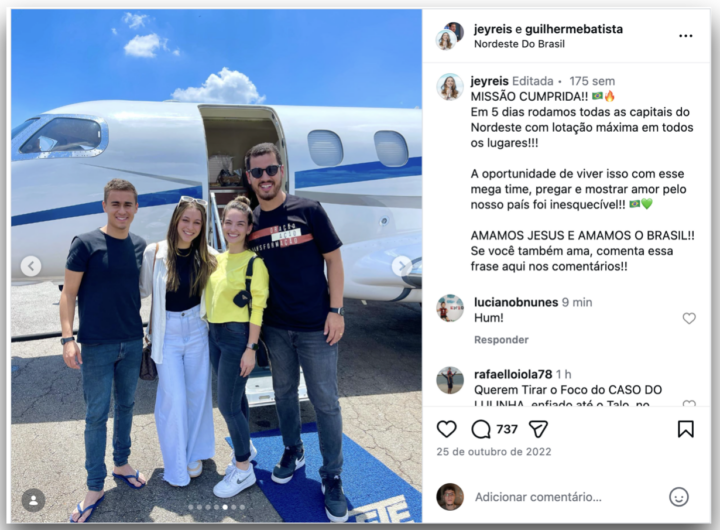Like lucianobnunes comment heart
This screenshot has height=530, width=720.
[x=689, y=318]
